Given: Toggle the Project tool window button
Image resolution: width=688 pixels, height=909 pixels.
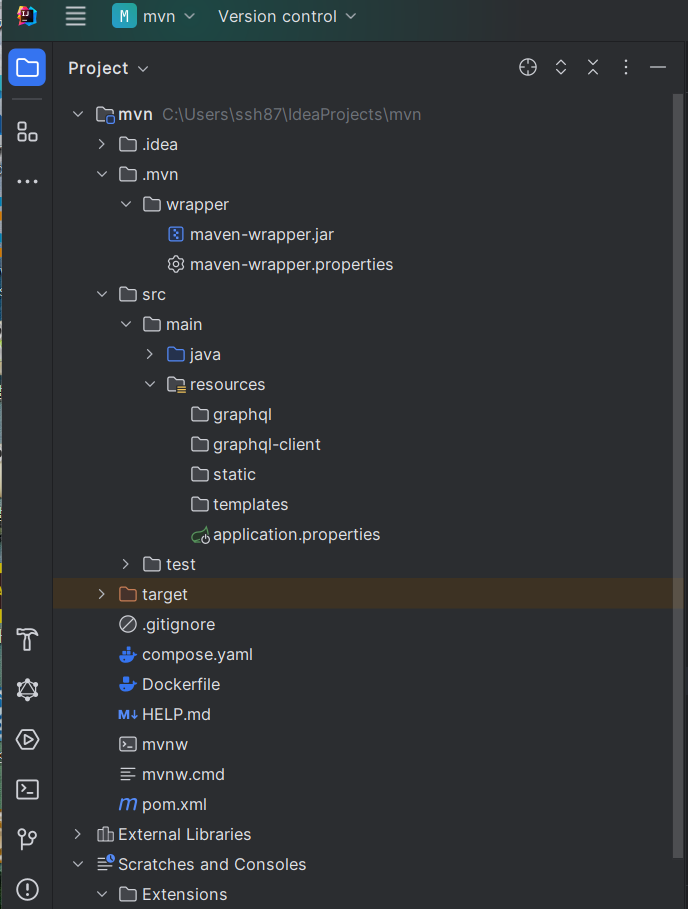Looking at the screenshot, I should point(27,67).
